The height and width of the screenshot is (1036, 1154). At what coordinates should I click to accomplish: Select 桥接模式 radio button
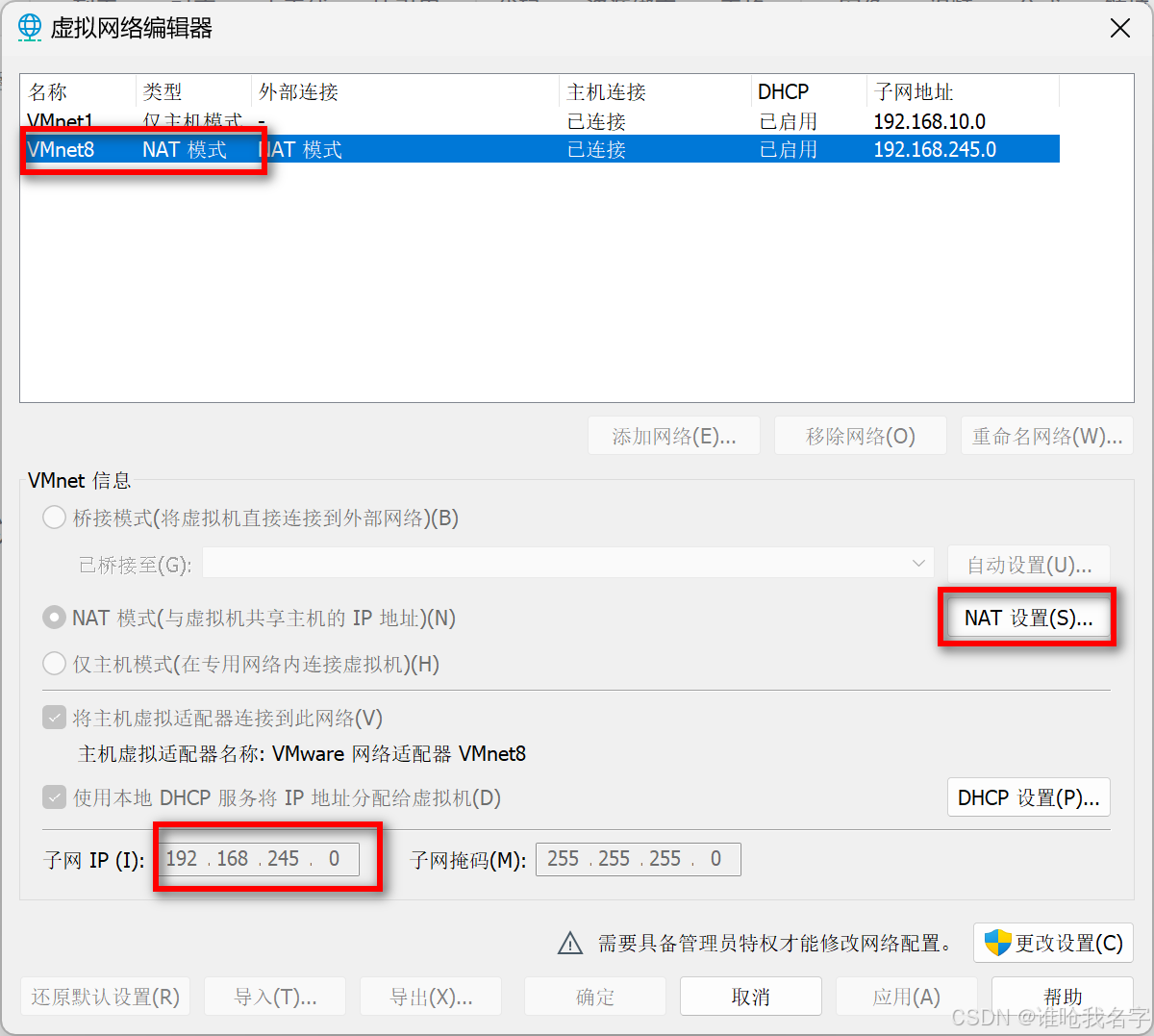click(55, 518)
